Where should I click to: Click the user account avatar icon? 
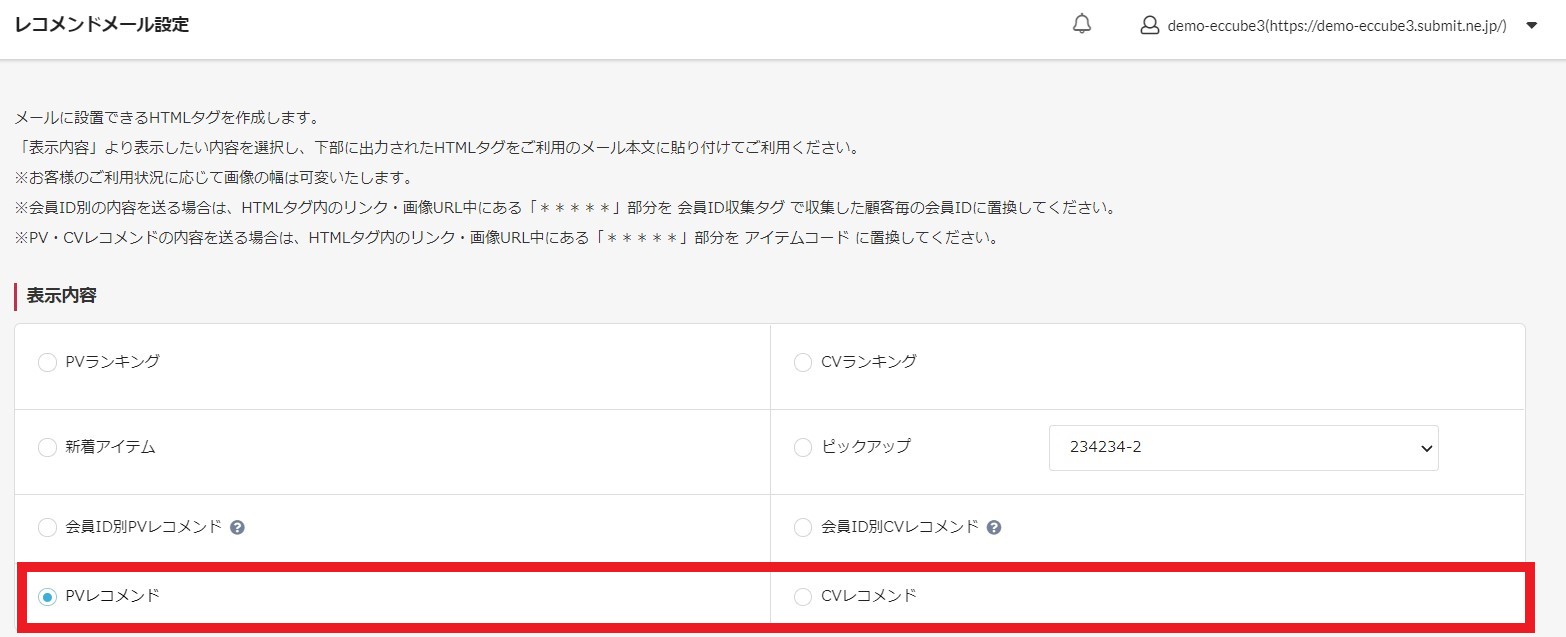pyautogui.click(x=1149, y=26)
